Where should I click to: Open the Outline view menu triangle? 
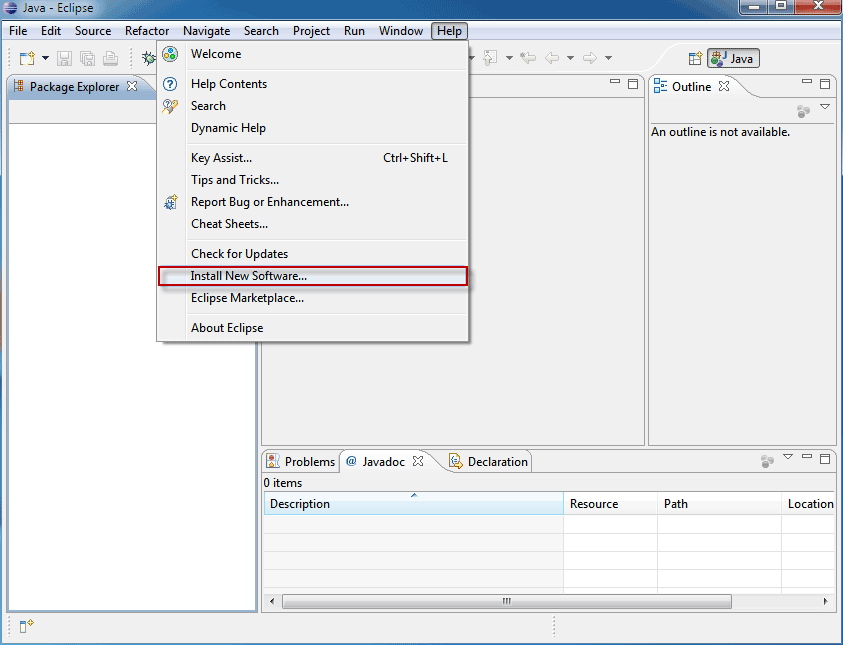pos(825,106)
